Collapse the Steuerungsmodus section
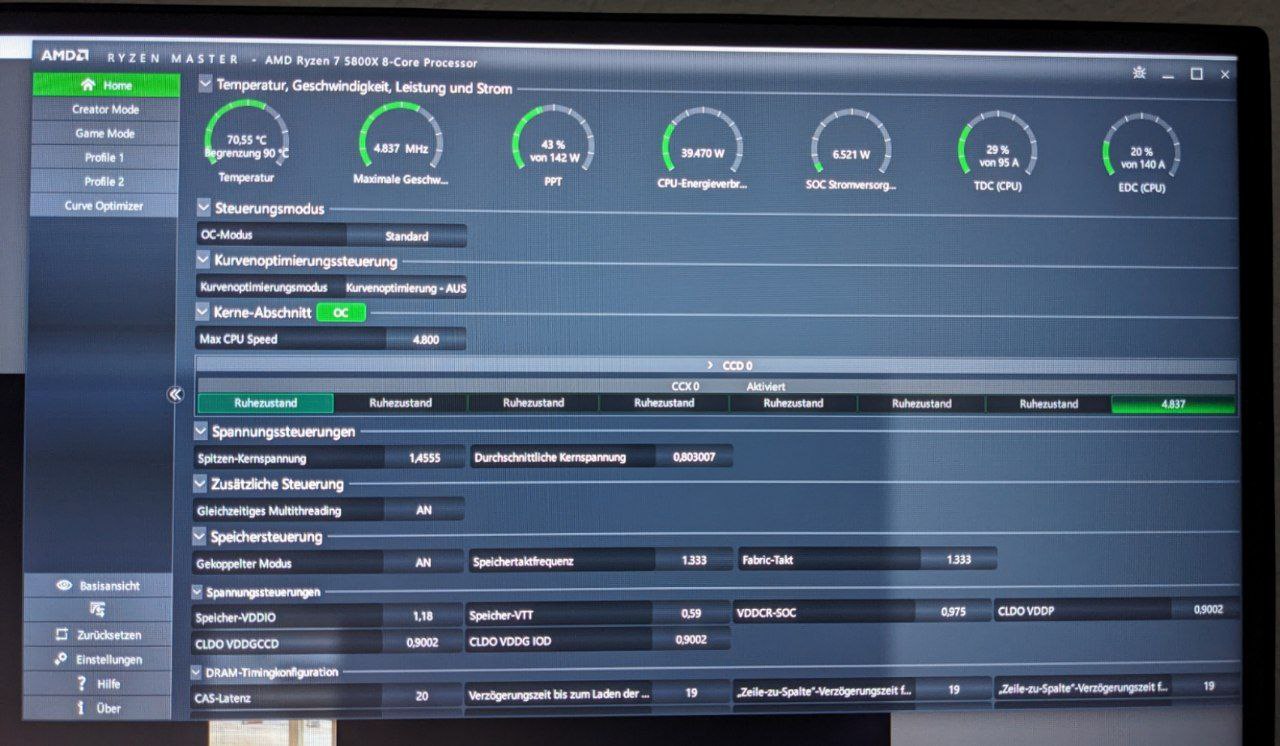Screen dimensions: 1280x746 (203, 209)
